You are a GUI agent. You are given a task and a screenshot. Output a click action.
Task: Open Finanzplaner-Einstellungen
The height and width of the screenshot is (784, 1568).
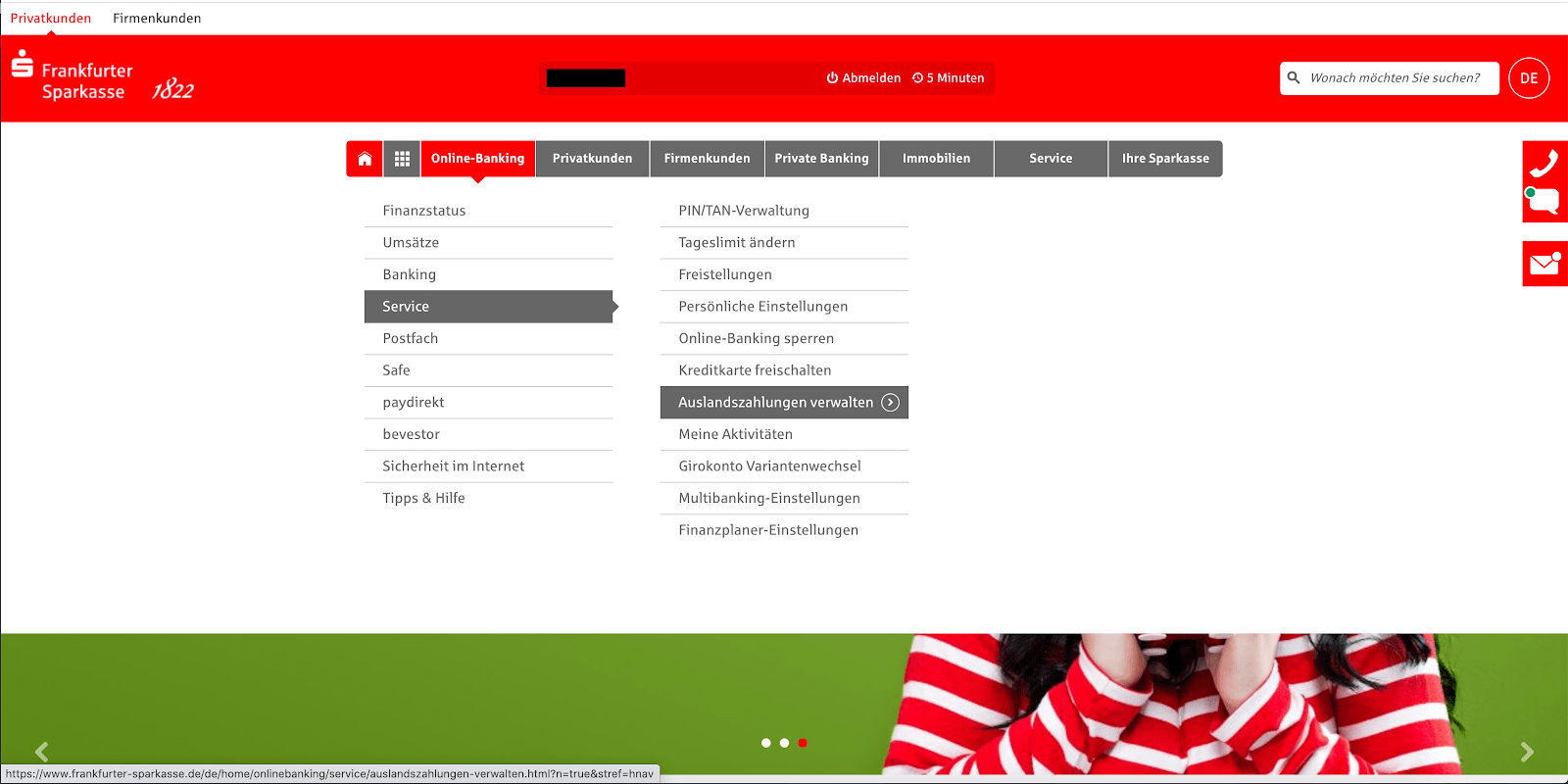click(784, 530)
